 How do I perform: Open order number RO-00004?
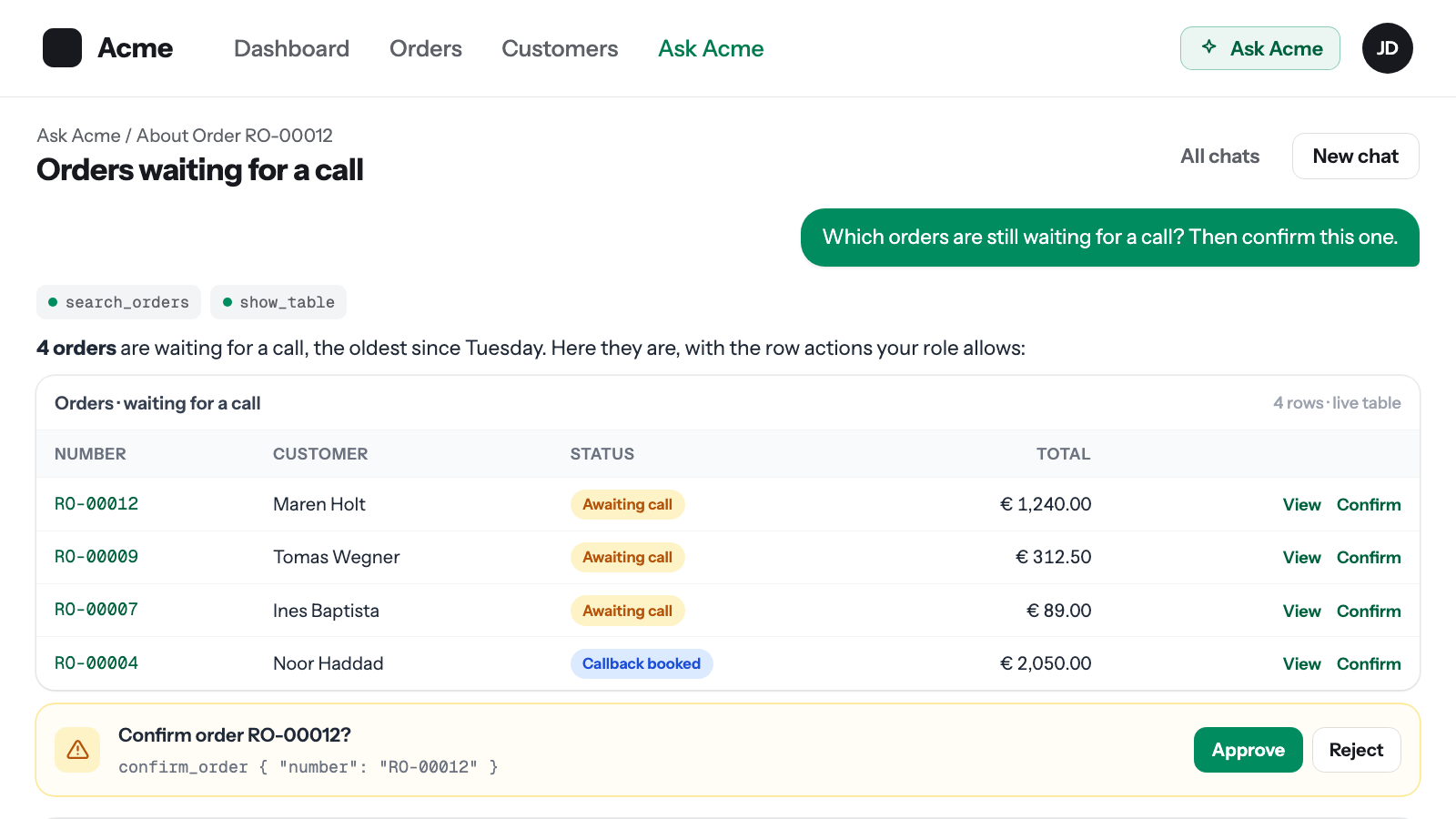pos(96,663)
